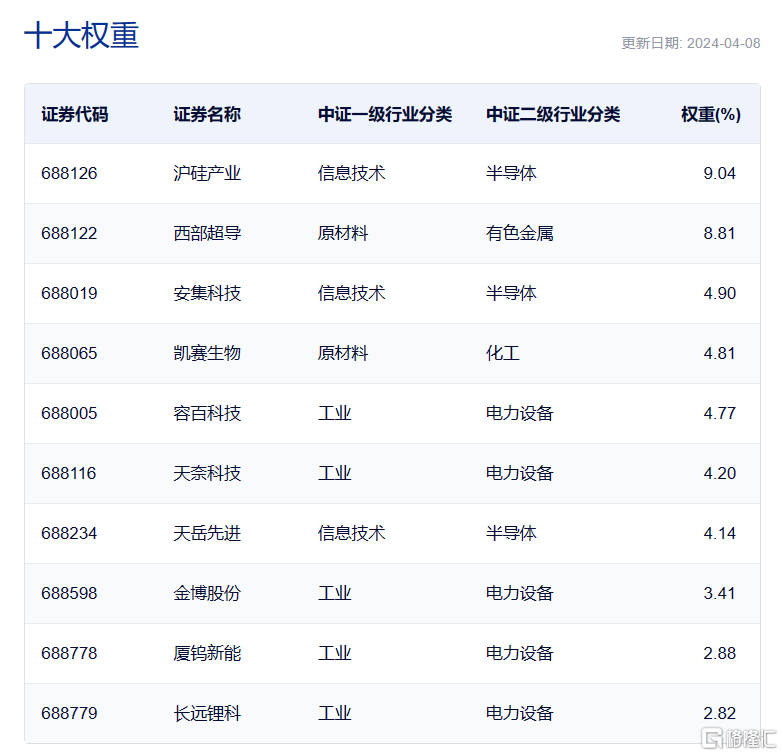
Task: Select the 金博股份 name cell
Action: pos(207,593)
